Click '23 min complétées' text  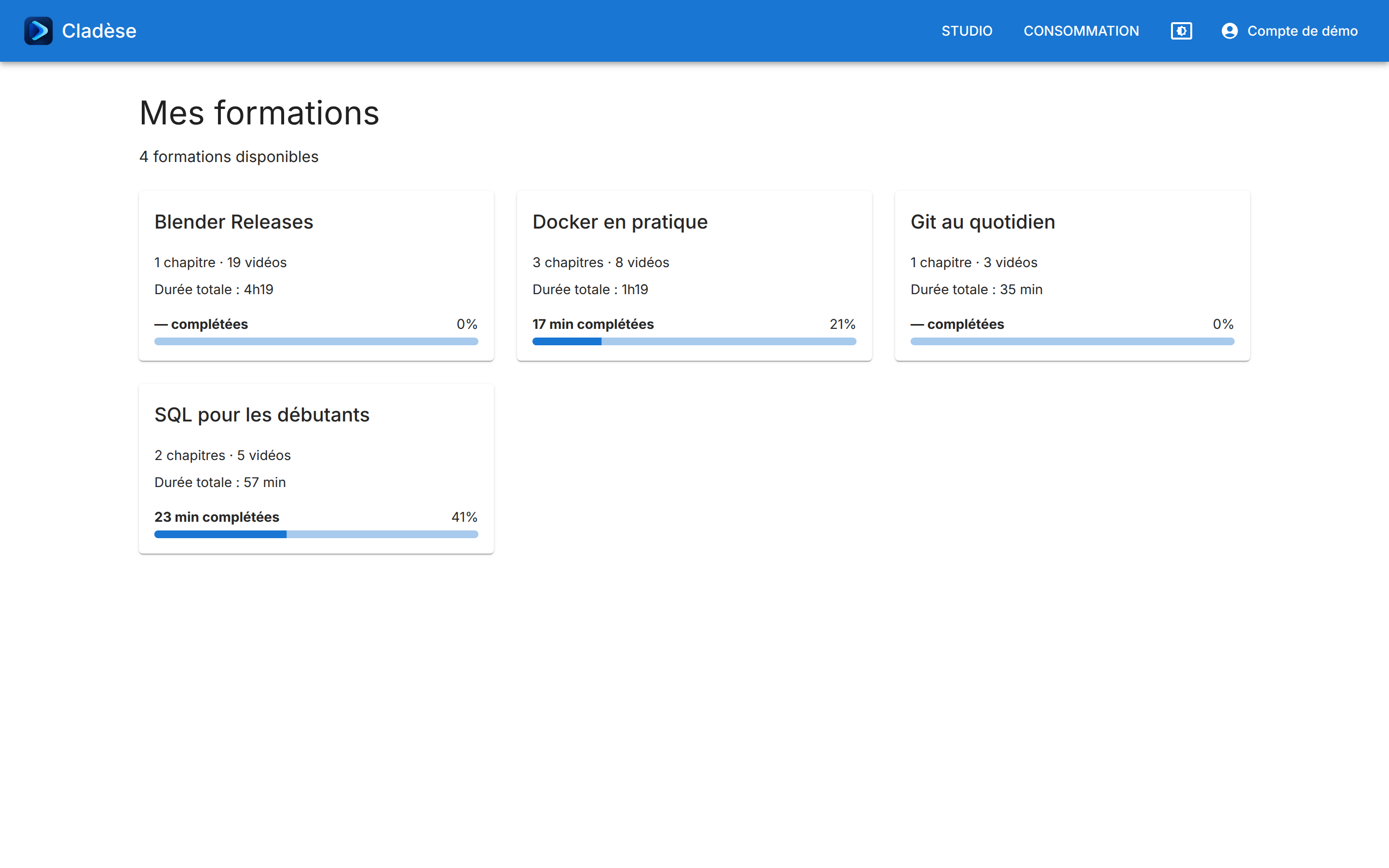(217, 517)
